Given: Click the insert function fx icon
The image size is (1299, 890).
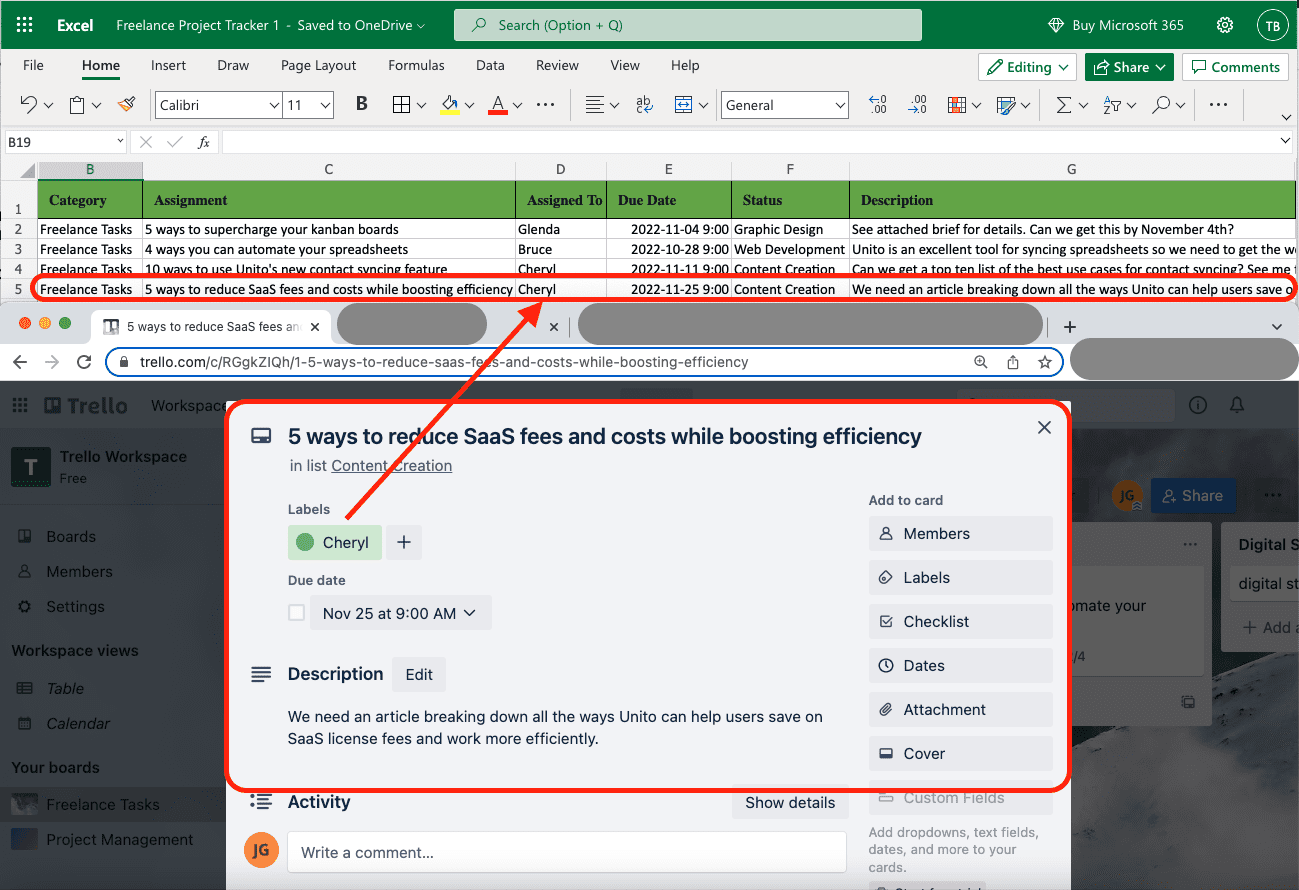Looking at the screenshot, I should [x=204, y=142].
